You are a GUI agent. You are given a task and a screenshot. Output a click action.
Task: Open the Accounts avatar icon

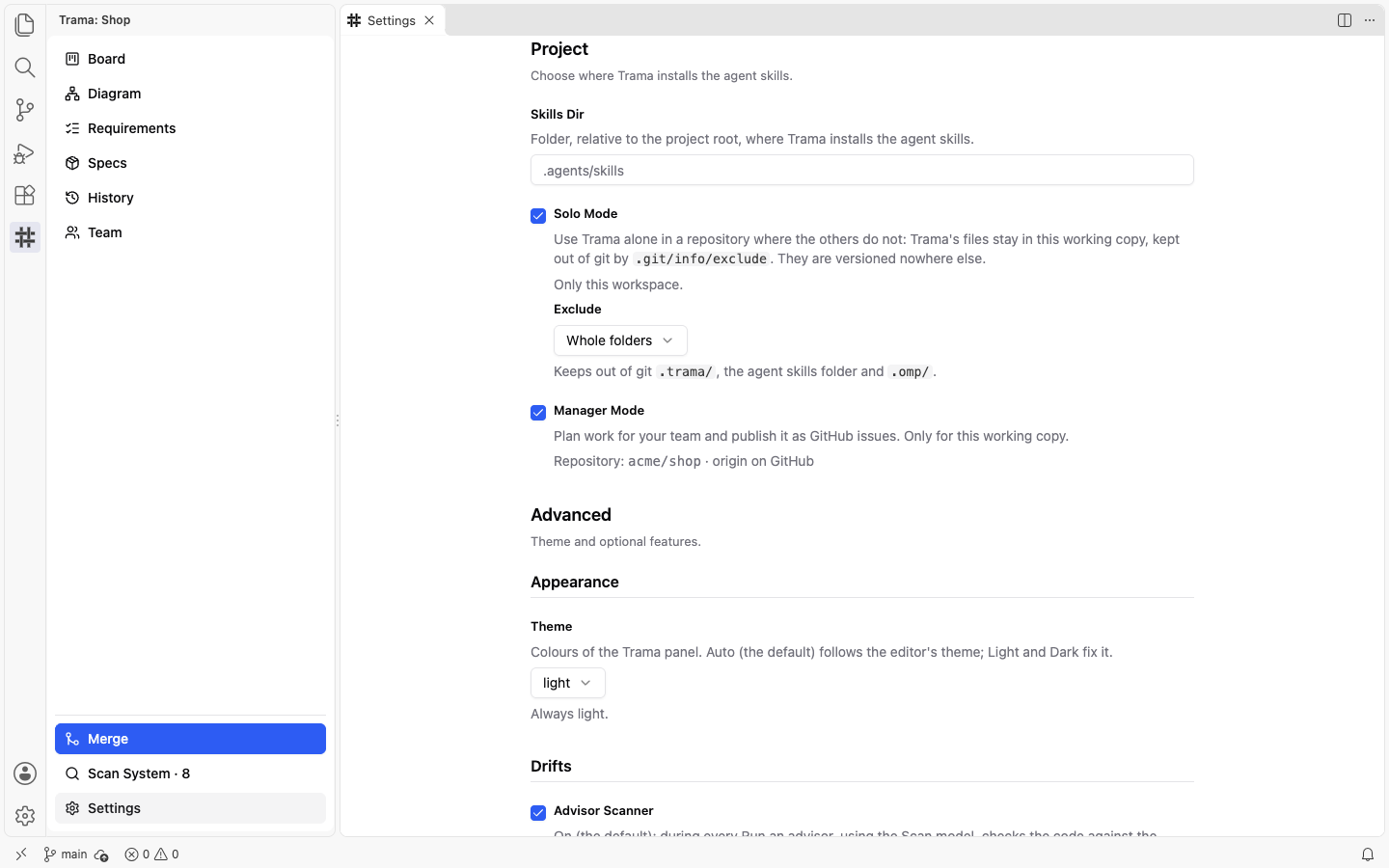25,773
